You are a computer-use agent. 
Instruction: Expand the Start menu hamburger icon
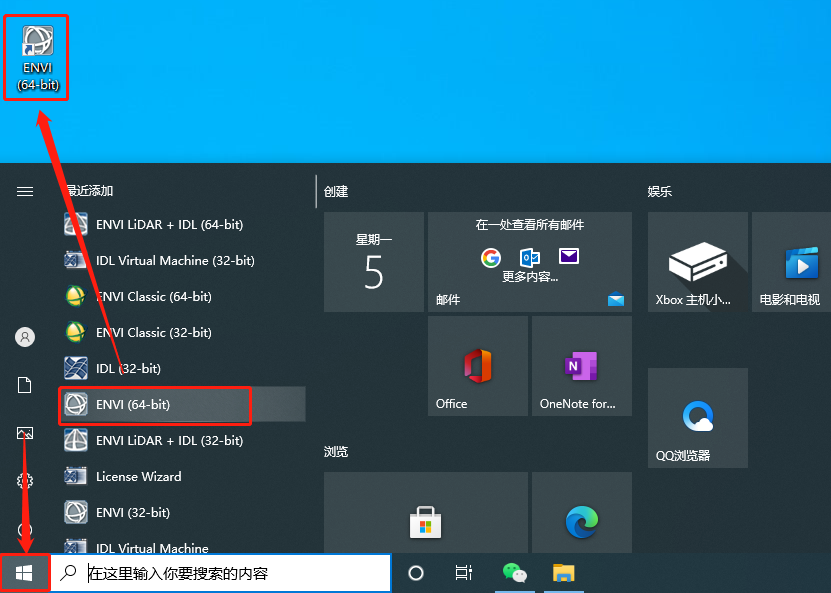pos(25,191)
